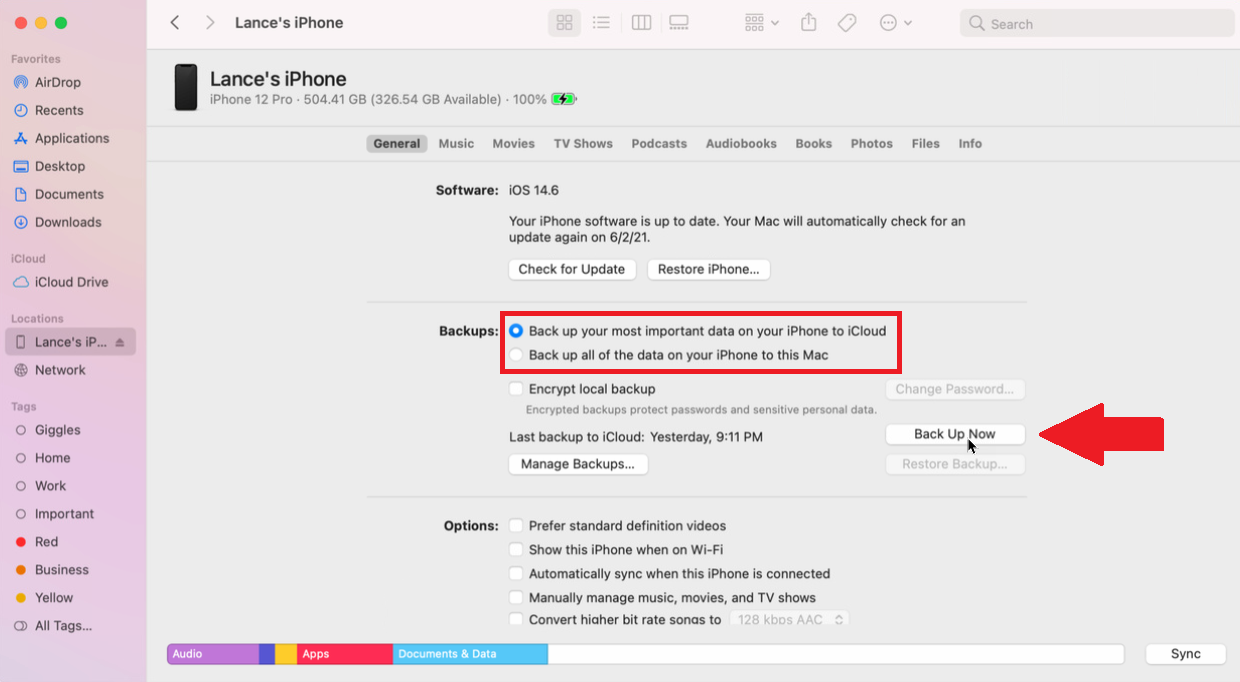The width and height of the screenshot is (1240, 682).
Task: Click into the Search field
Action: [1097, 23]
